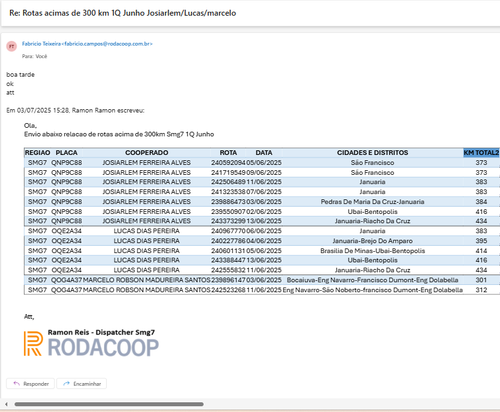Select the PLACA column header
Viewport: 500px width, 412px height.
pyautogui.click(x=66, y=153)
